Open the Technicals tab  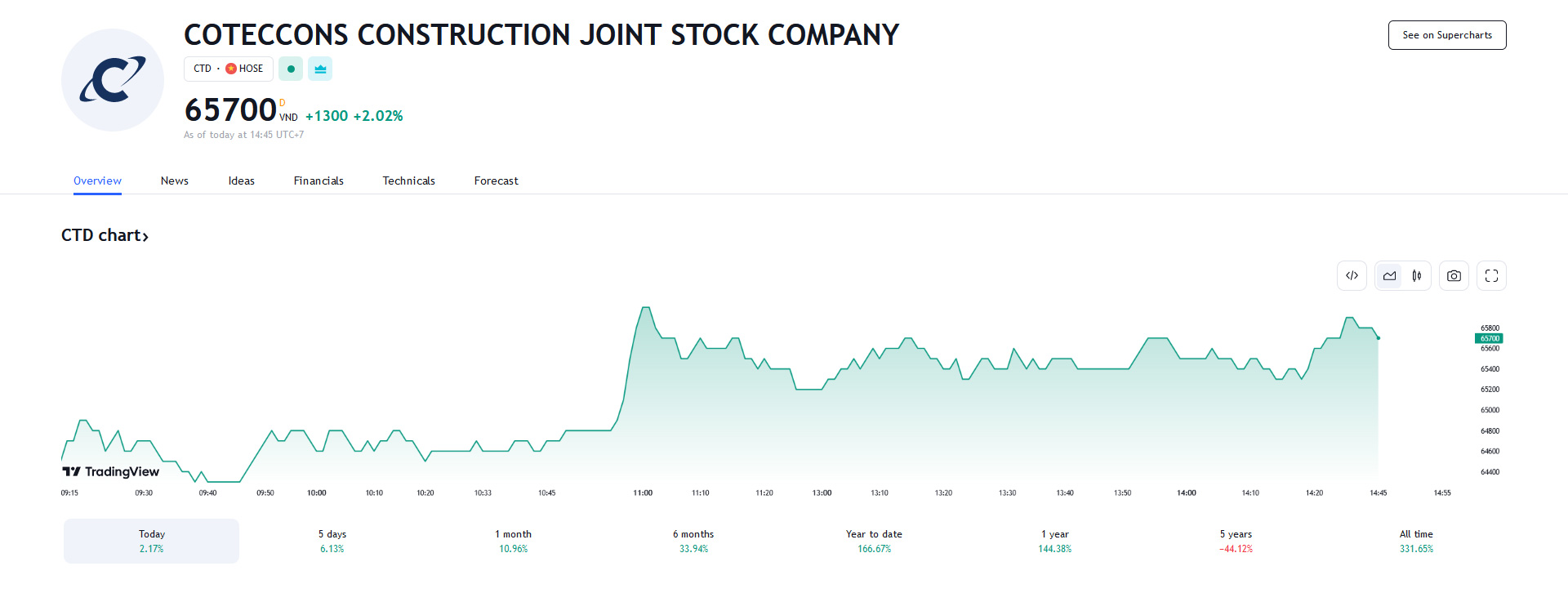(408, 181)
